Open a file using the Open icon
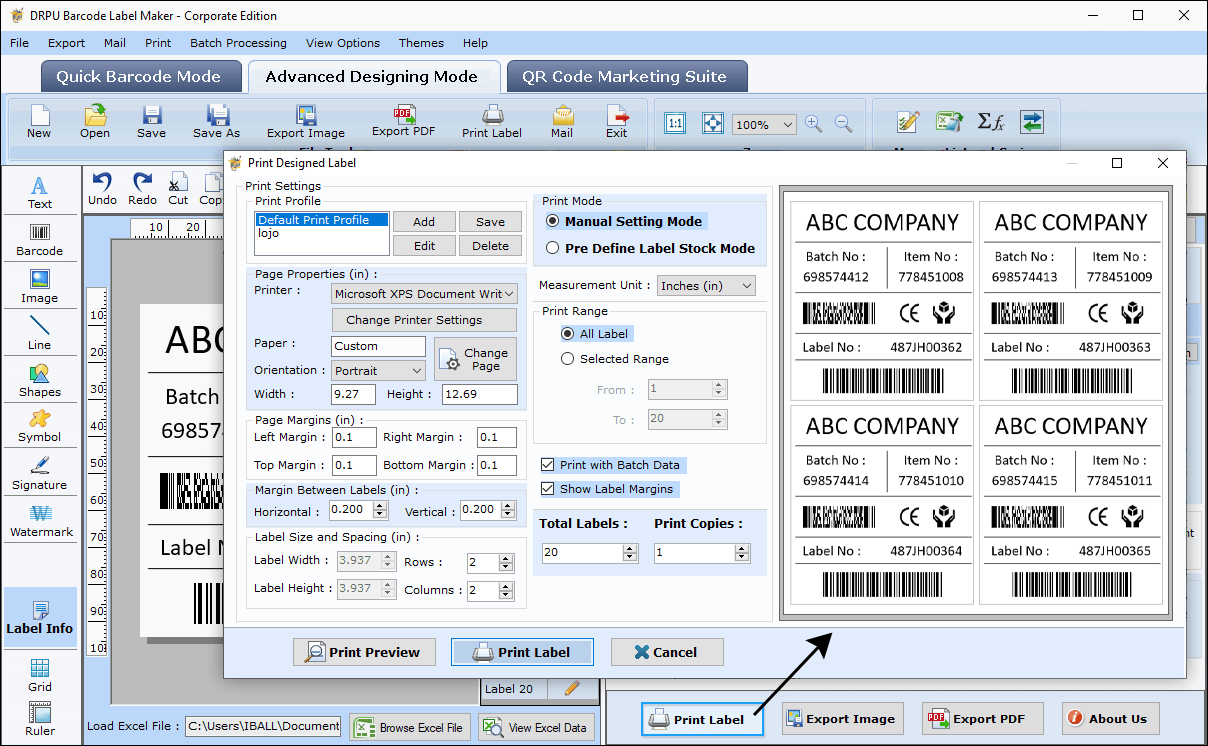 pyautogui.click(x=95, y=121)
